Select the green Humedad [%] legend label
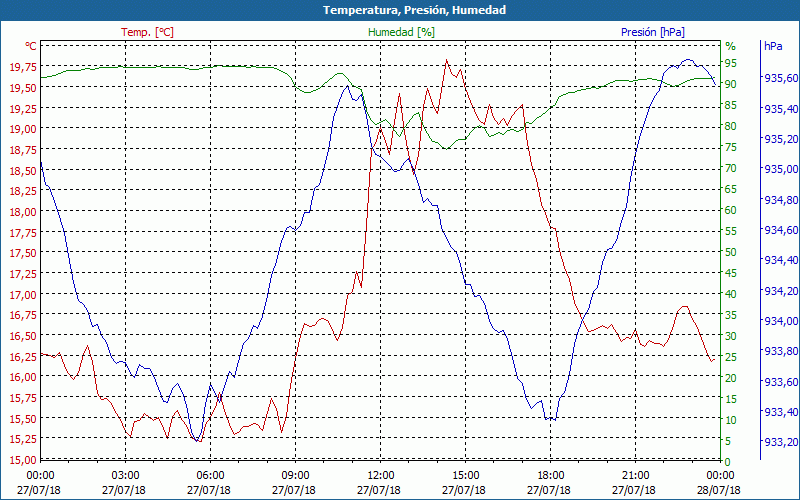The height and width of the screenshot is (500, 800). point(402,32)
